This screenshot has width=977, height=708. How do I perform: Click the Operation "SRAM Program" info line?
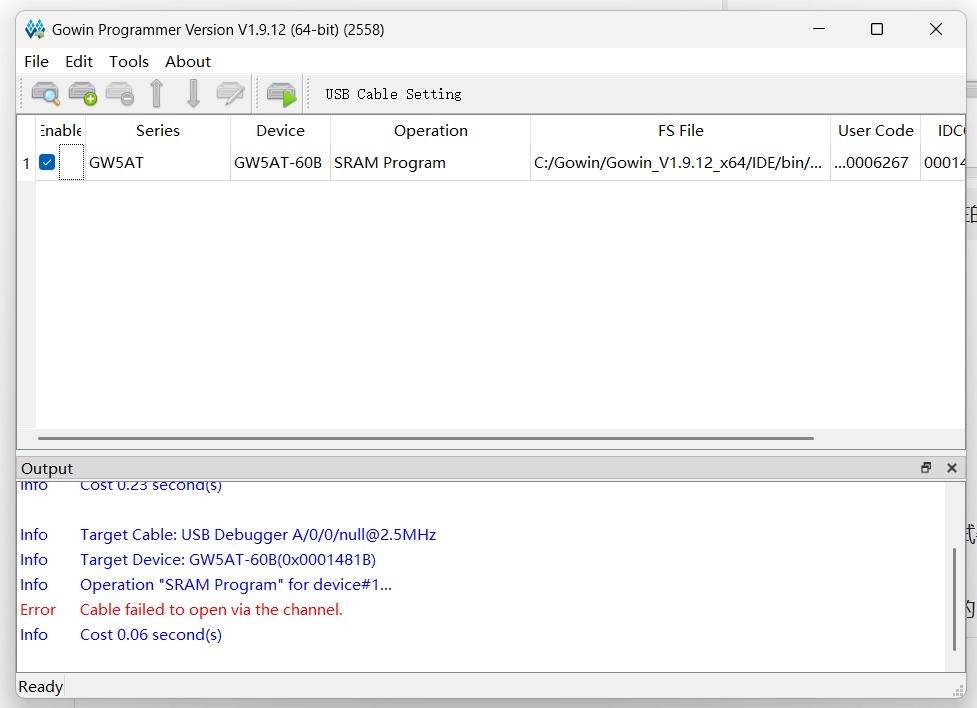coord(236,585)
